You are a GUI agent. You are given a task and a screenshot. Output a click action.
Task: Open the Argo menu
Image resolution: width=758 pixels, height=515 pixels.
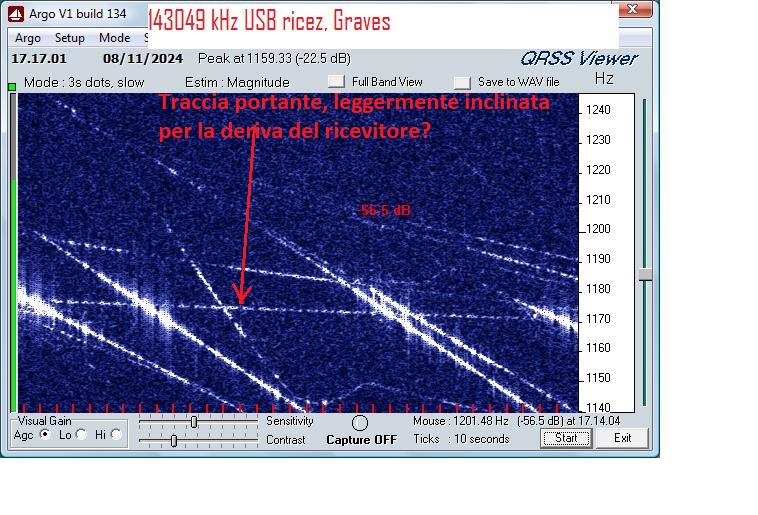[28, 38]
